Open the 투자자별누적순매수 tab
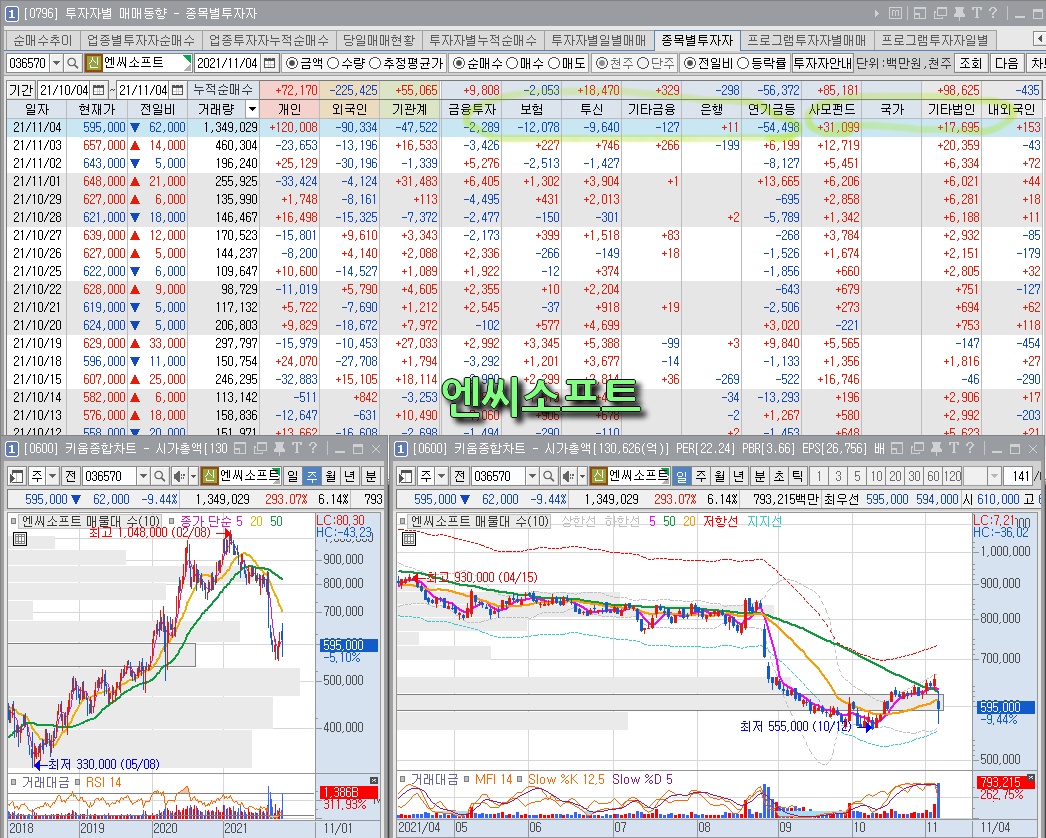This screenshot has width=1046, height=838. tap(482, 40)
